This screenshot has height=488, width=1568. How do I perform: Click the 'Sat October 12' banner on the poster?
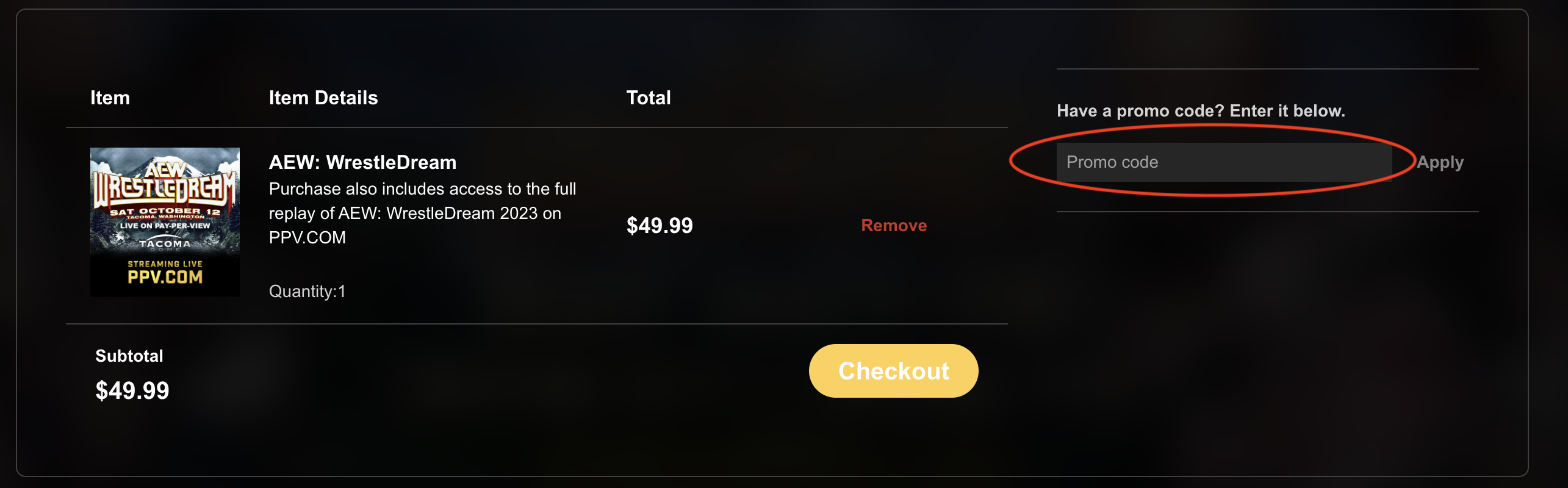click(165, 212)
